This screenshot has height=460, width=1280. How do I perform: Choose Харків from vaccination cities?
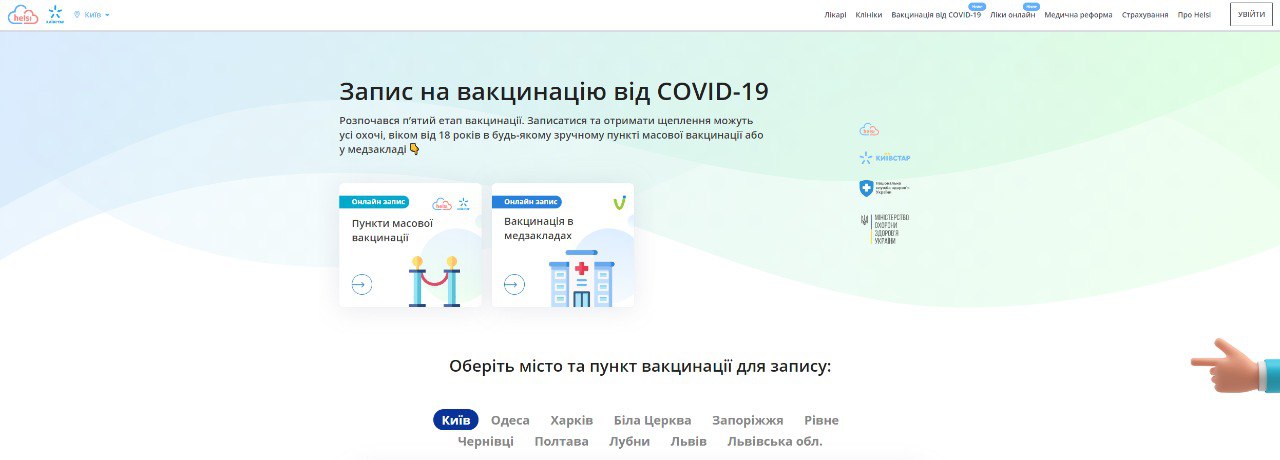pyautogui.click(x=571, y=420)
